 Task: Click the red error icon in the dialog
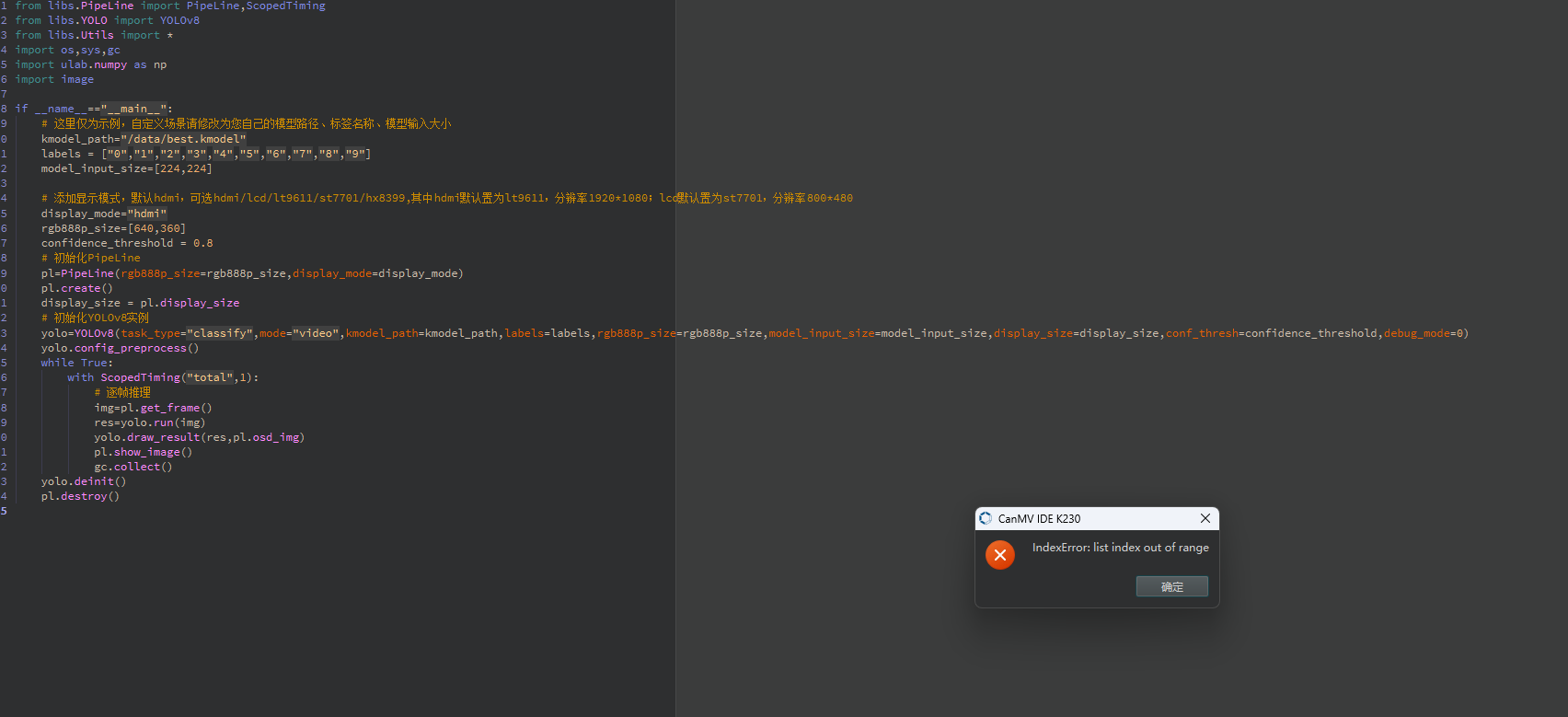tap(999, 555)
